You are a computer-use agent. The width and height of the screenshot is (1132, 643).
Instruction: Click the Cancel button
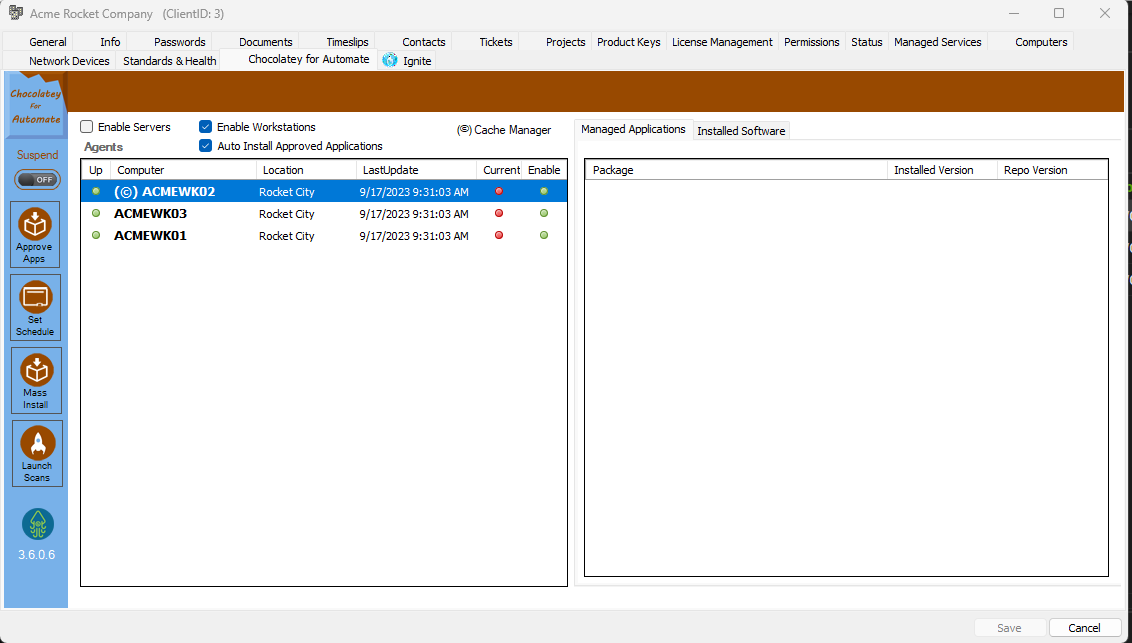[x=1084, y=628]
